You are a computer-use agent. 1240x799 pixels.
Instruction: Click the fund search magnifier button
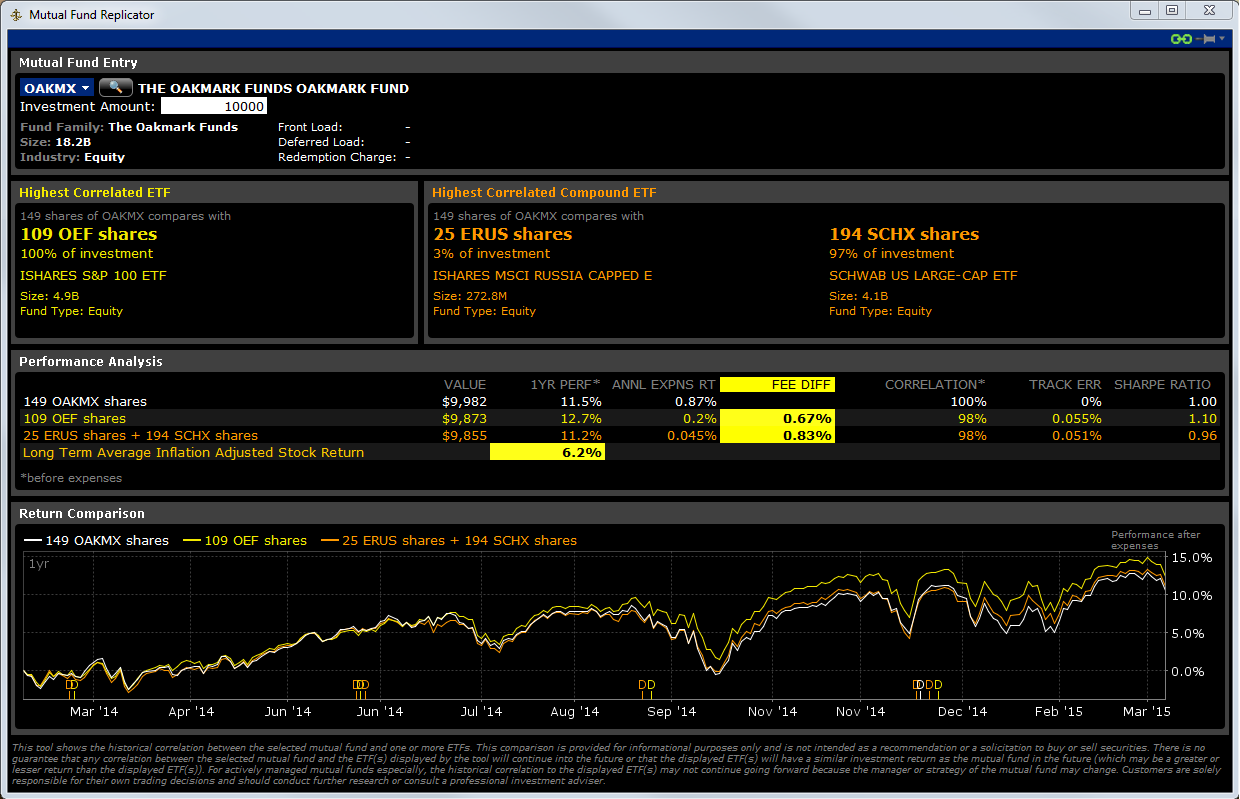(116, 88)
